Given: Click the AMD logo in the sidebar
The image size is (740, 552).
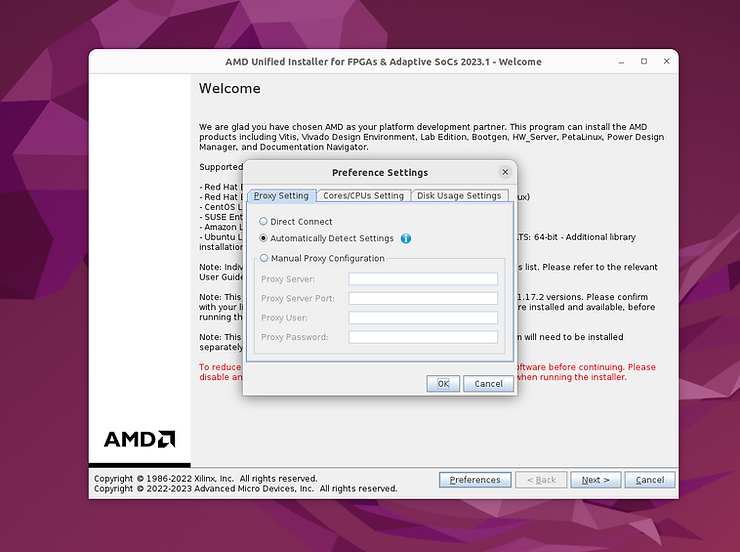Looking at the screenshot, I should click(x=140, y=439).
